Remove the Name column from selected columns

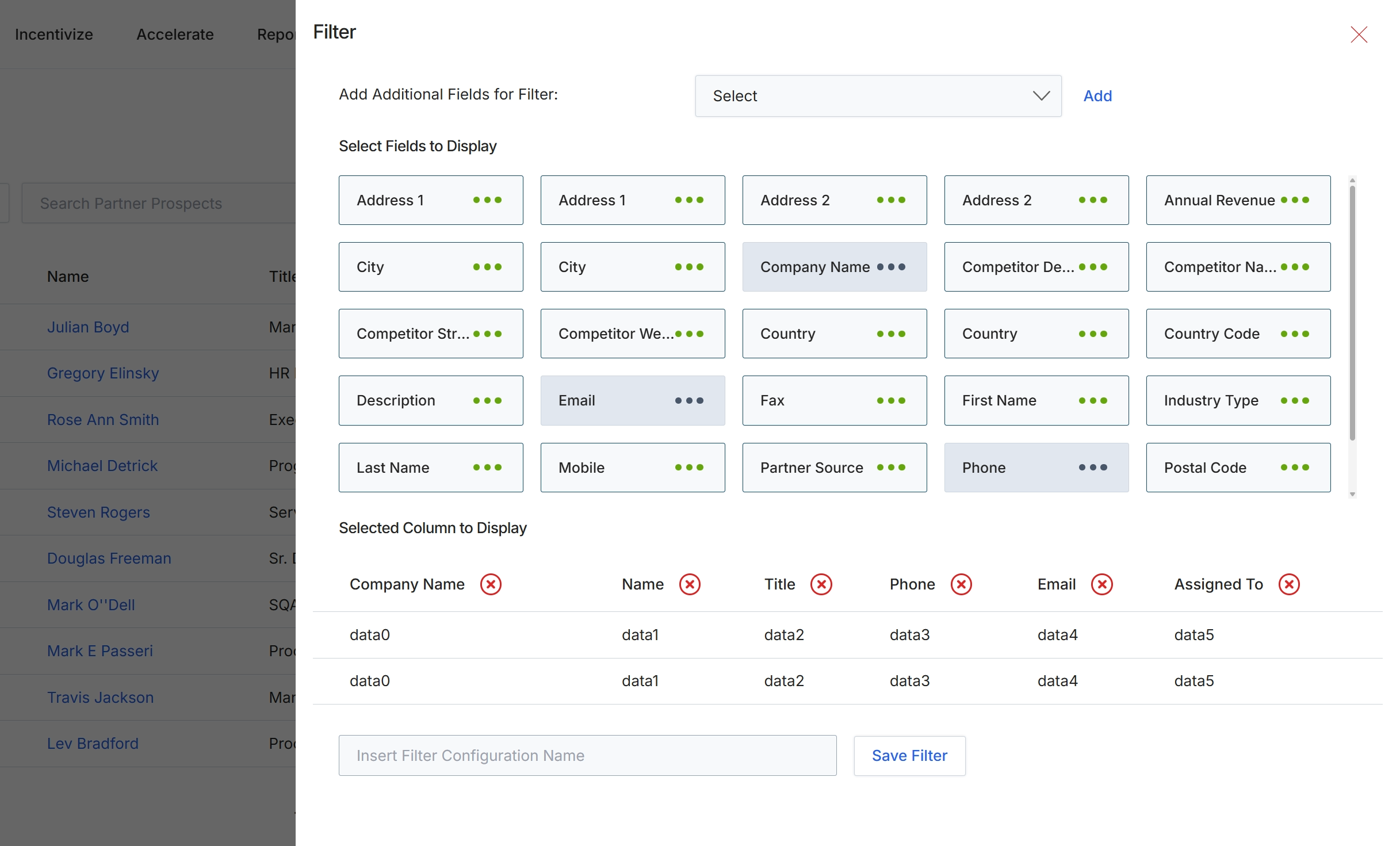coord(690,584)
